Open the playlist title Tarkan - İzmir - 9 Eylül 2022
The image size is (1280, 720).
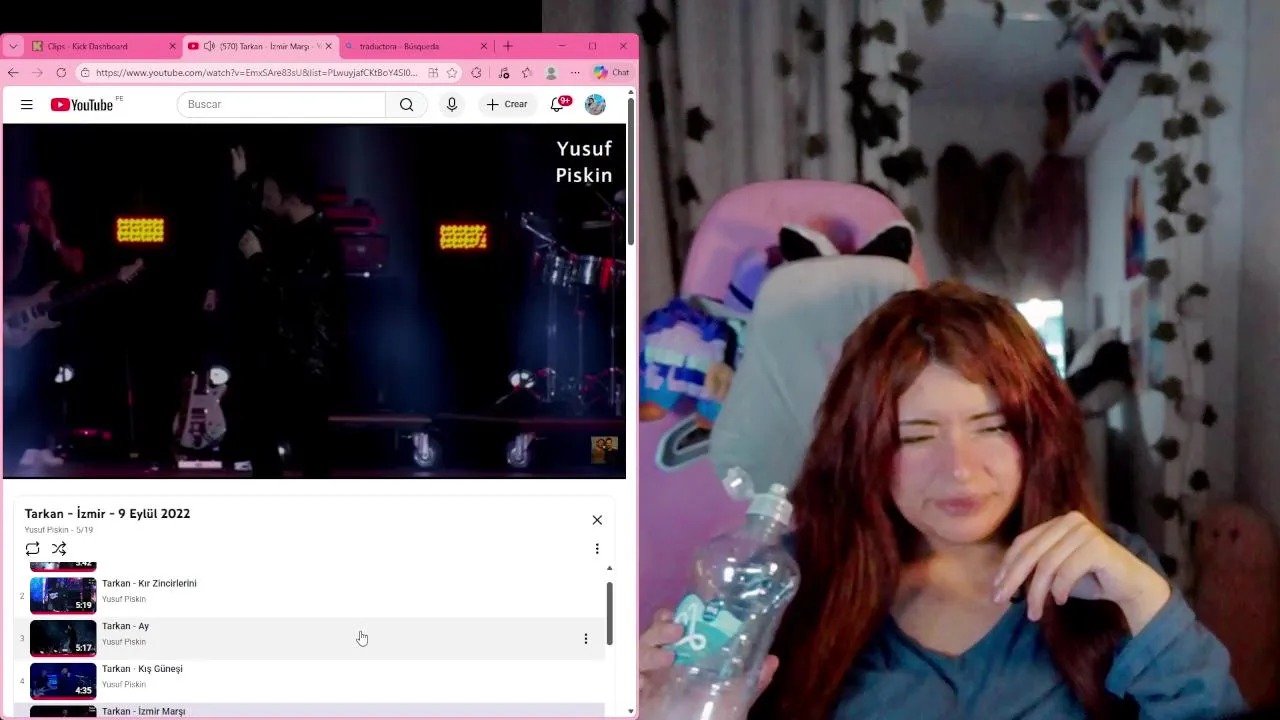click(107, 514)
